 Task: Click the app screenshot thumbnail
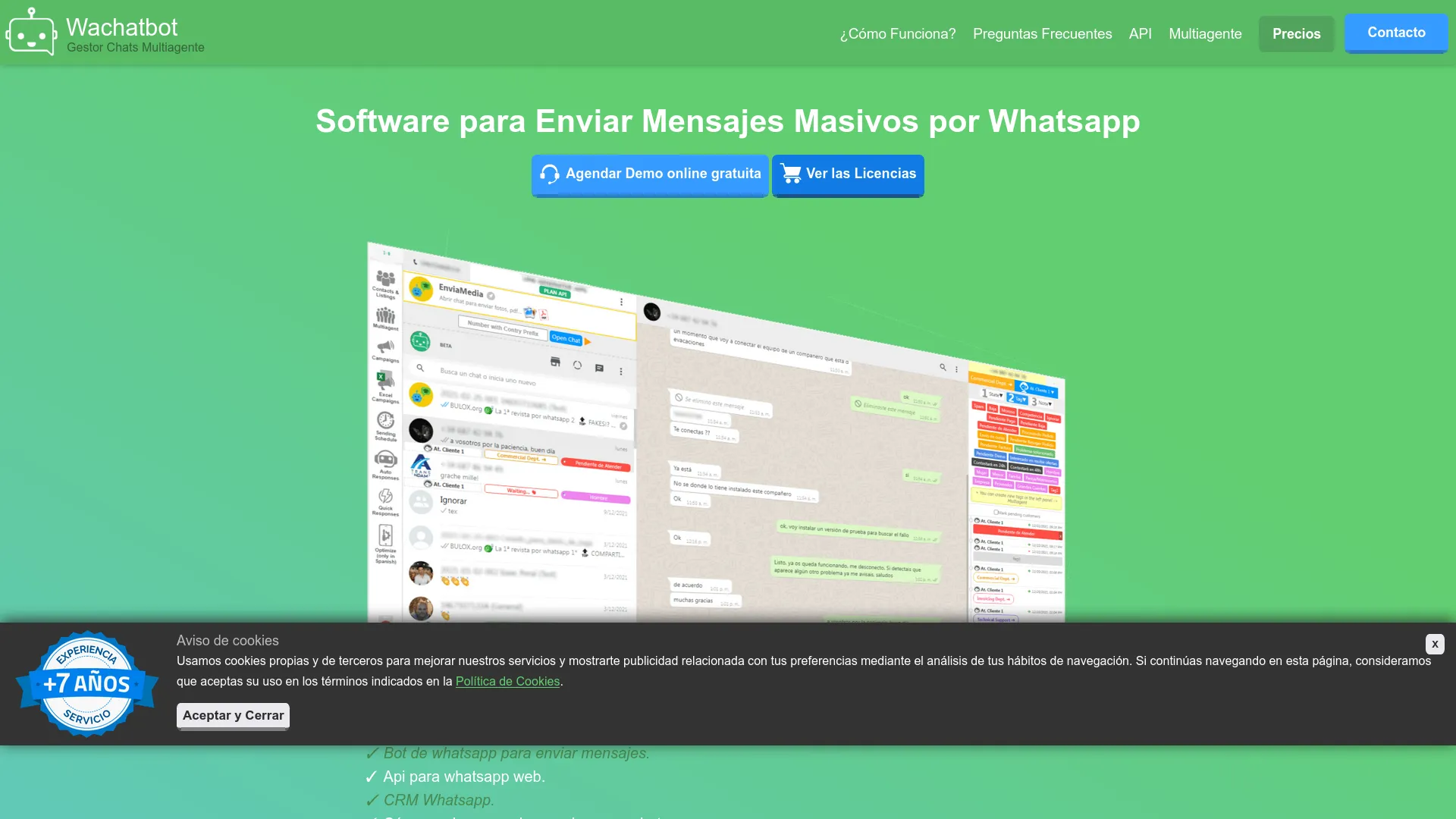pos(716,432)
